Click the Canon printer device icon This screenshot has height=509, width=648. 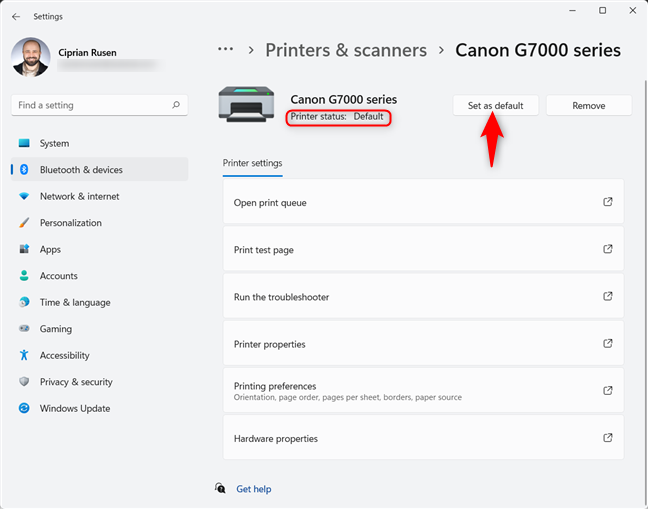tap(246, 104)
